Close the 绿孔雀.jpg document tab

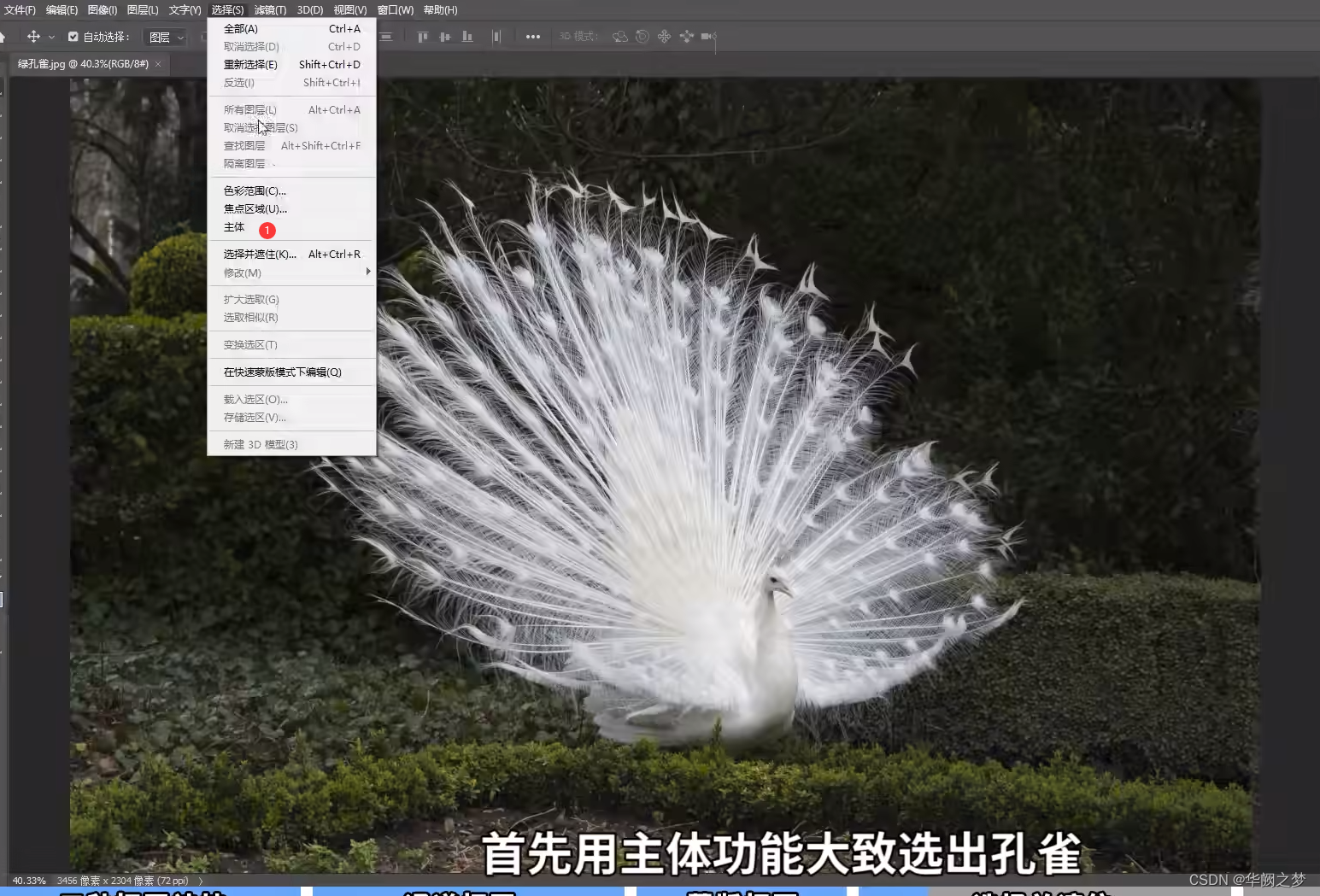(x=158, y=64)
